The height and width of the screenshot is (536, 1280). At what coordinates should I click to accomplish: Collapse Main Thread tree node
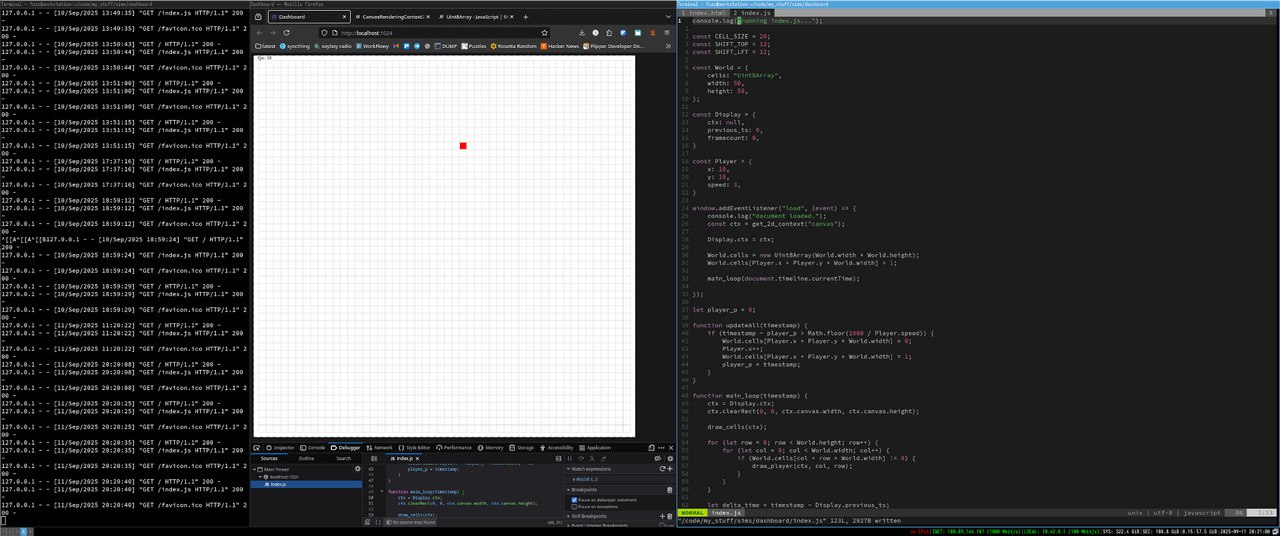(x=254, y=469)
